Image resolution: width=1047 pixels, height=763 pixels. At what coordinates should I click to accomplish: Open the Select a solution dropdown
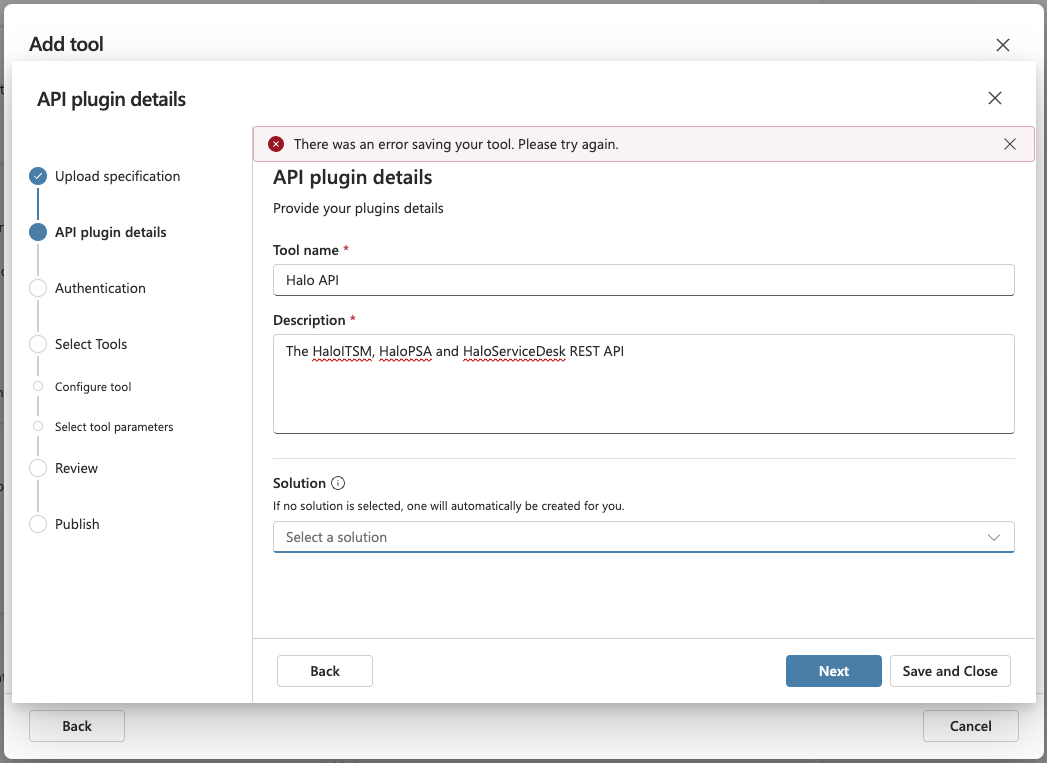(644, 537)
